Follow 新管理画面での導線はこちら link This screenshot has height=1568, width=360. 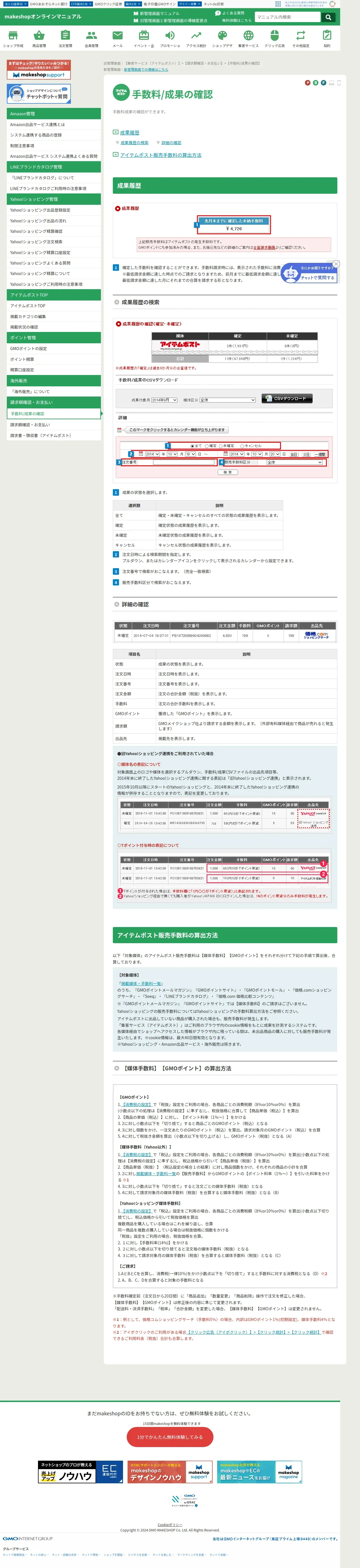(x=146, y=69)
